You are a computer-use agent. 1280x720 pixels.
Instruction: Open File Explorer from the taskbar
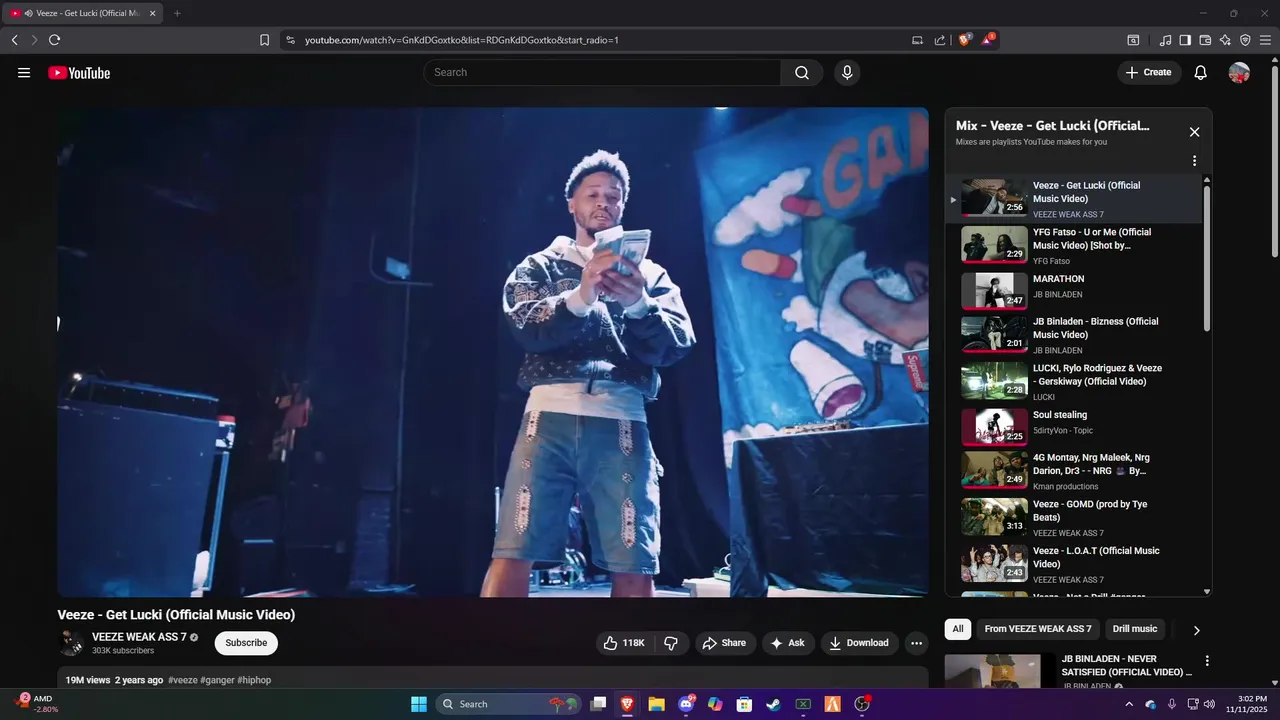point(656,704)
